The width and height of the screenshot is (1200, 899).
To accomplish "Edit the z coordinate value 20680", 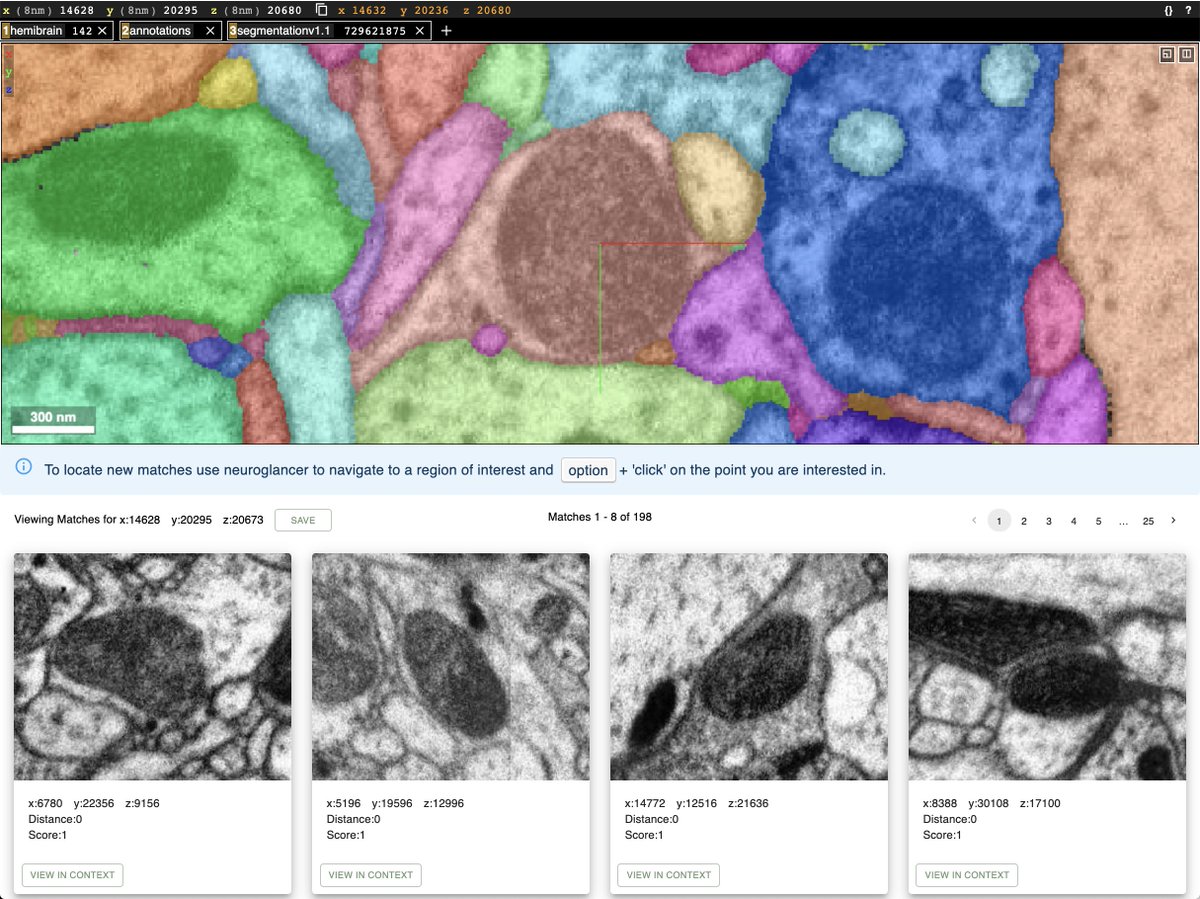I will [283, 10].
